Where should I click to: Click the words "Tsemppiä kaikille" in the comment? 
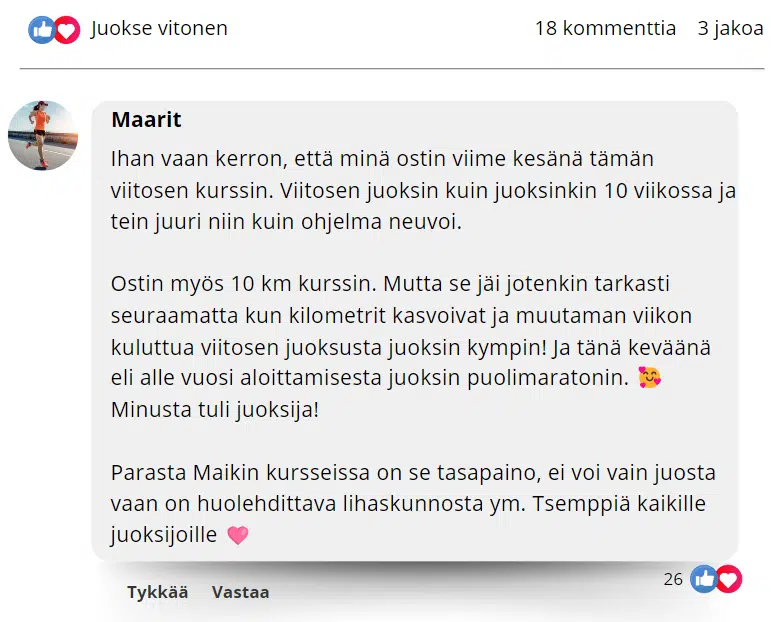pyautogui.click(x=632, y=504)
